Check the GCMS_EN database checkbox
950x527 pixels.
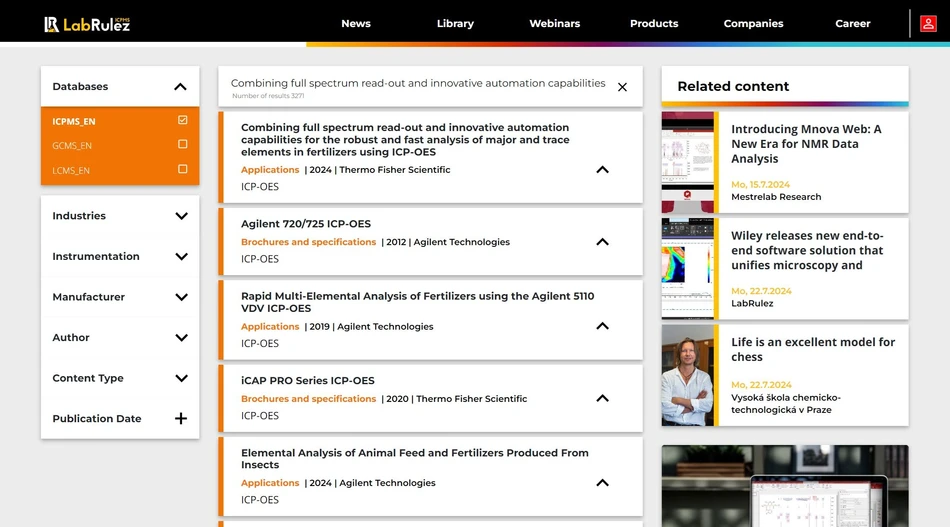(x=182, y=144)
